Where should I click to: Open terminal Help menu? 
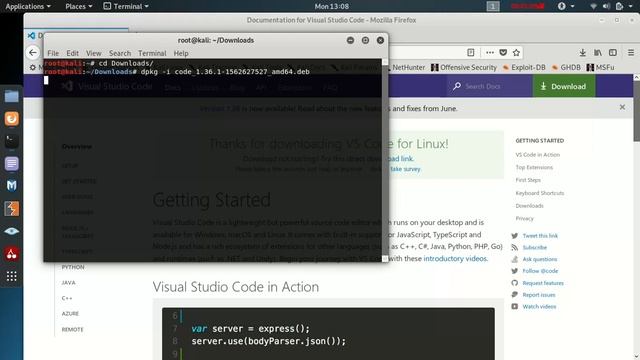(181, 53)
